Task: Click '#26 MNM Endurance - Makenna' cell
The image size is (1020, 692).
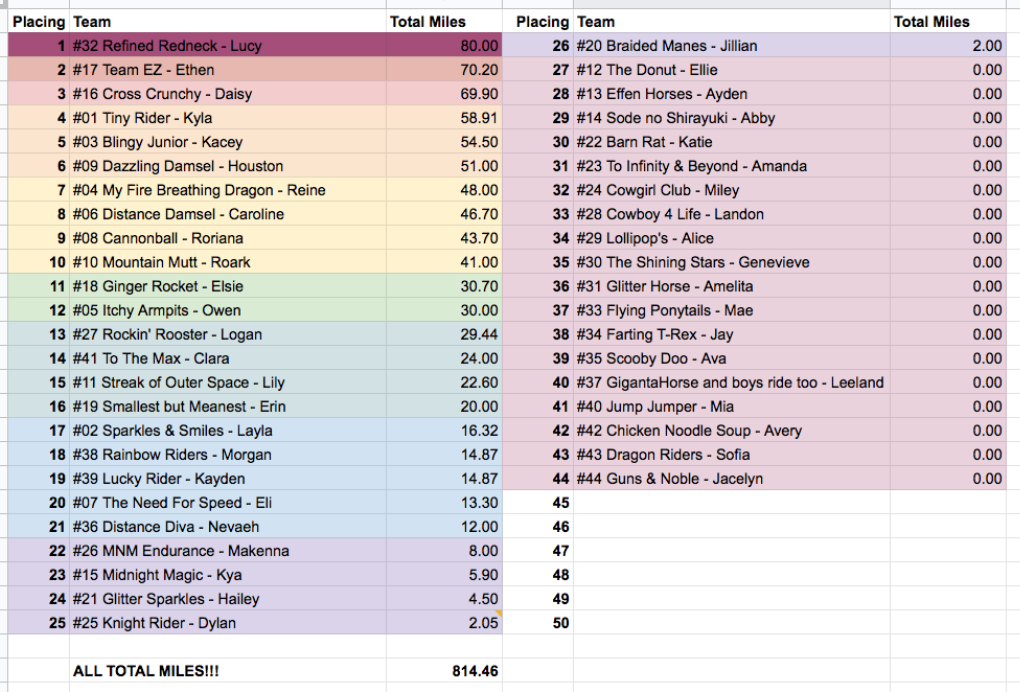Action: [x=228, y=551]
